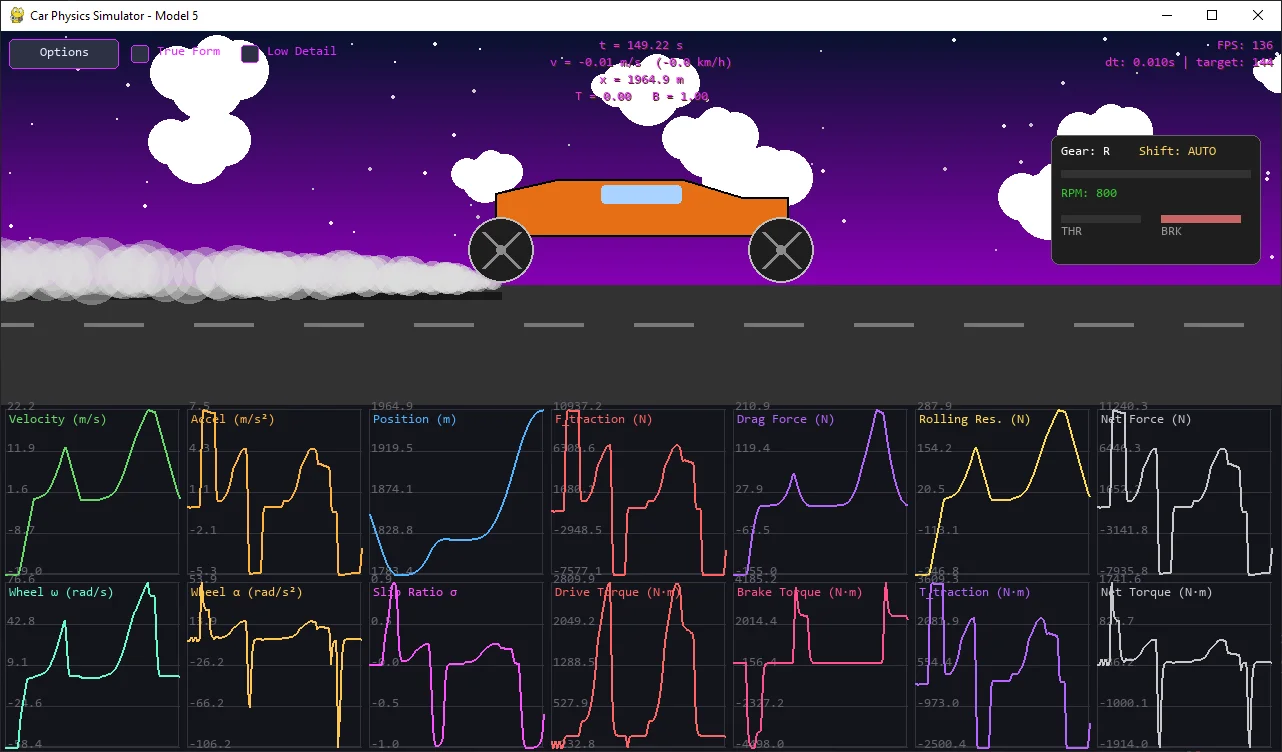
Task: Click the Shift: AUTO label
Action: pos(1177,151)
